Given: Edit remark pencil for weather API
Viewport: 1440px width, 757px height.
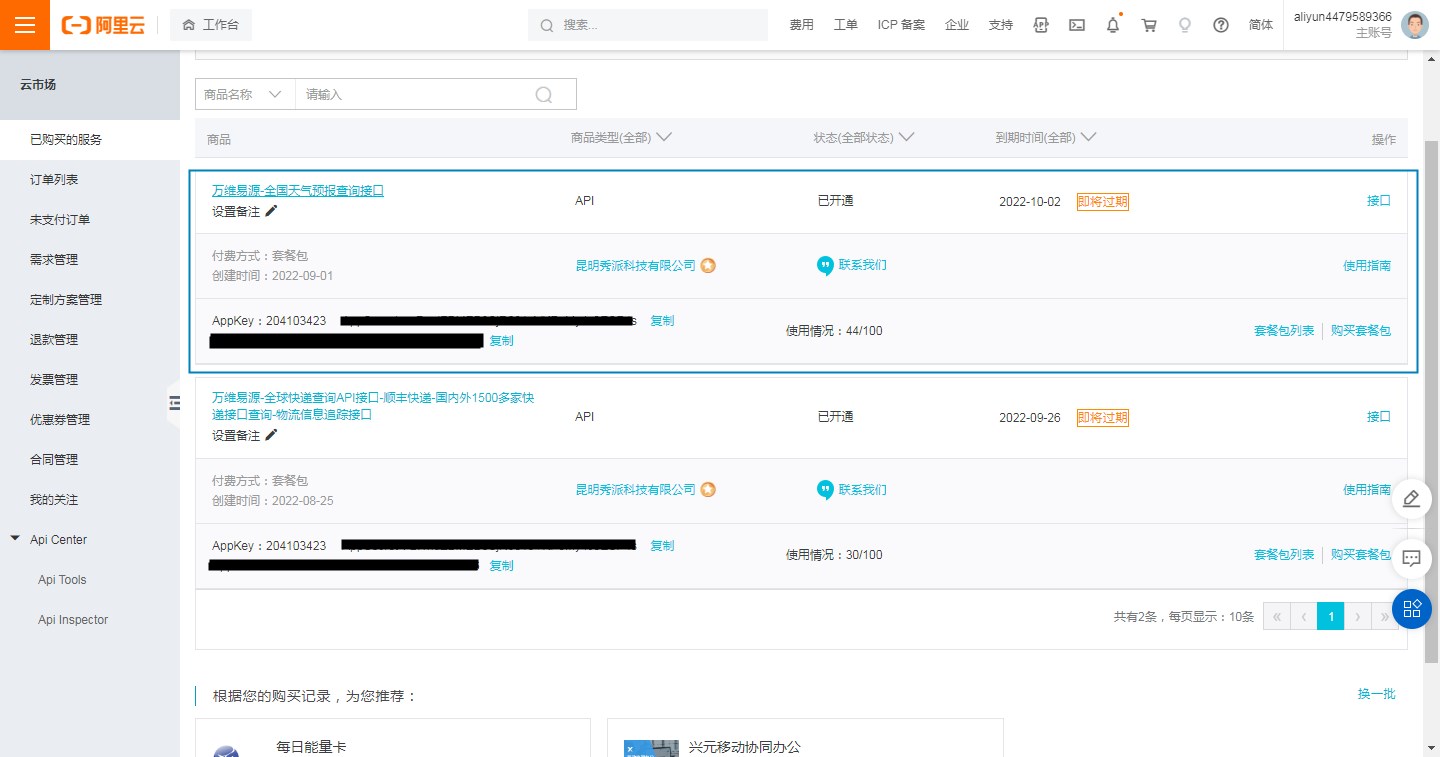Looking at the screenshot, I should (x=271, y=211).
